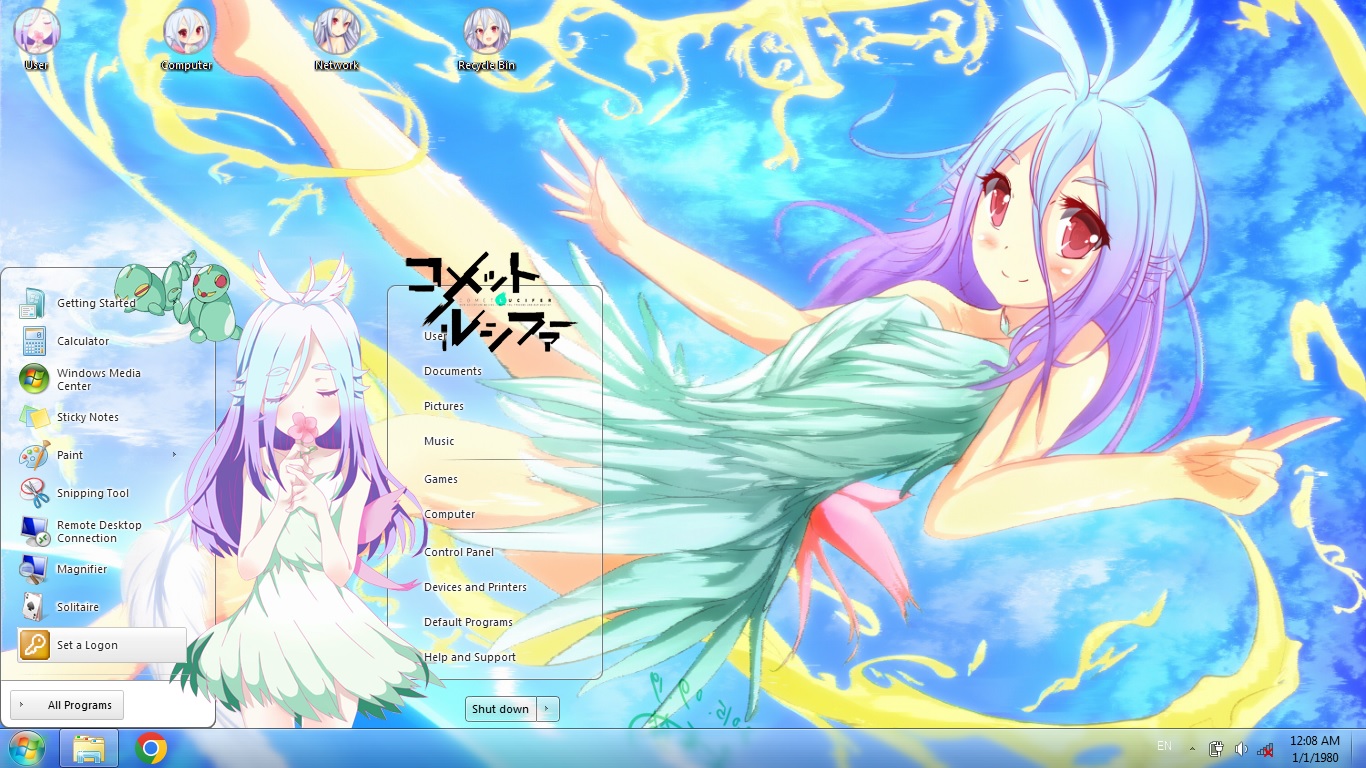Open the volume speaker tray icon
Viewport: 1366px width, 768px height.
coord(1241,749)
